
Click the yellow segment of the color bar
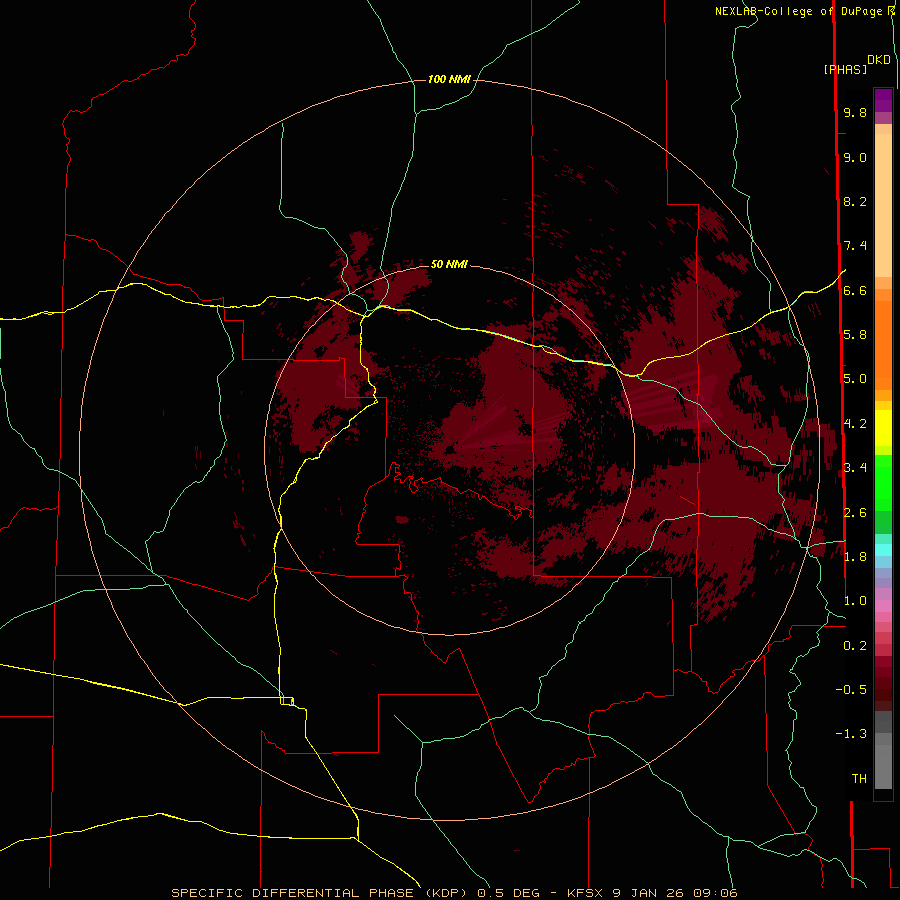pos(883,428)
